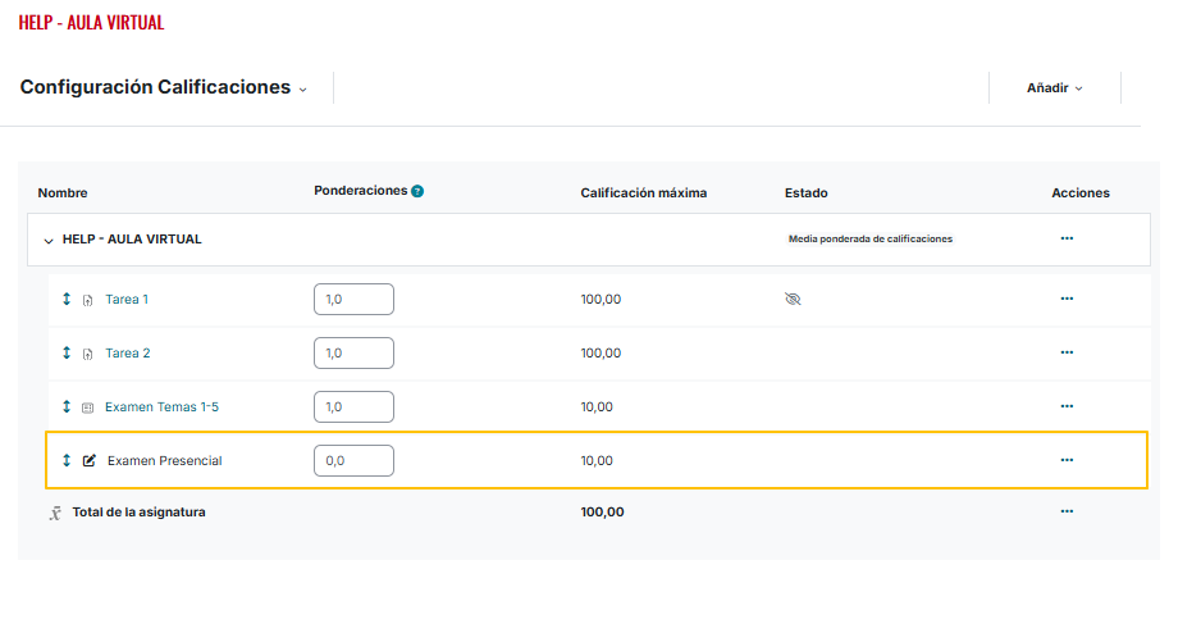Open the Tarea 2 link

point(128,353)
